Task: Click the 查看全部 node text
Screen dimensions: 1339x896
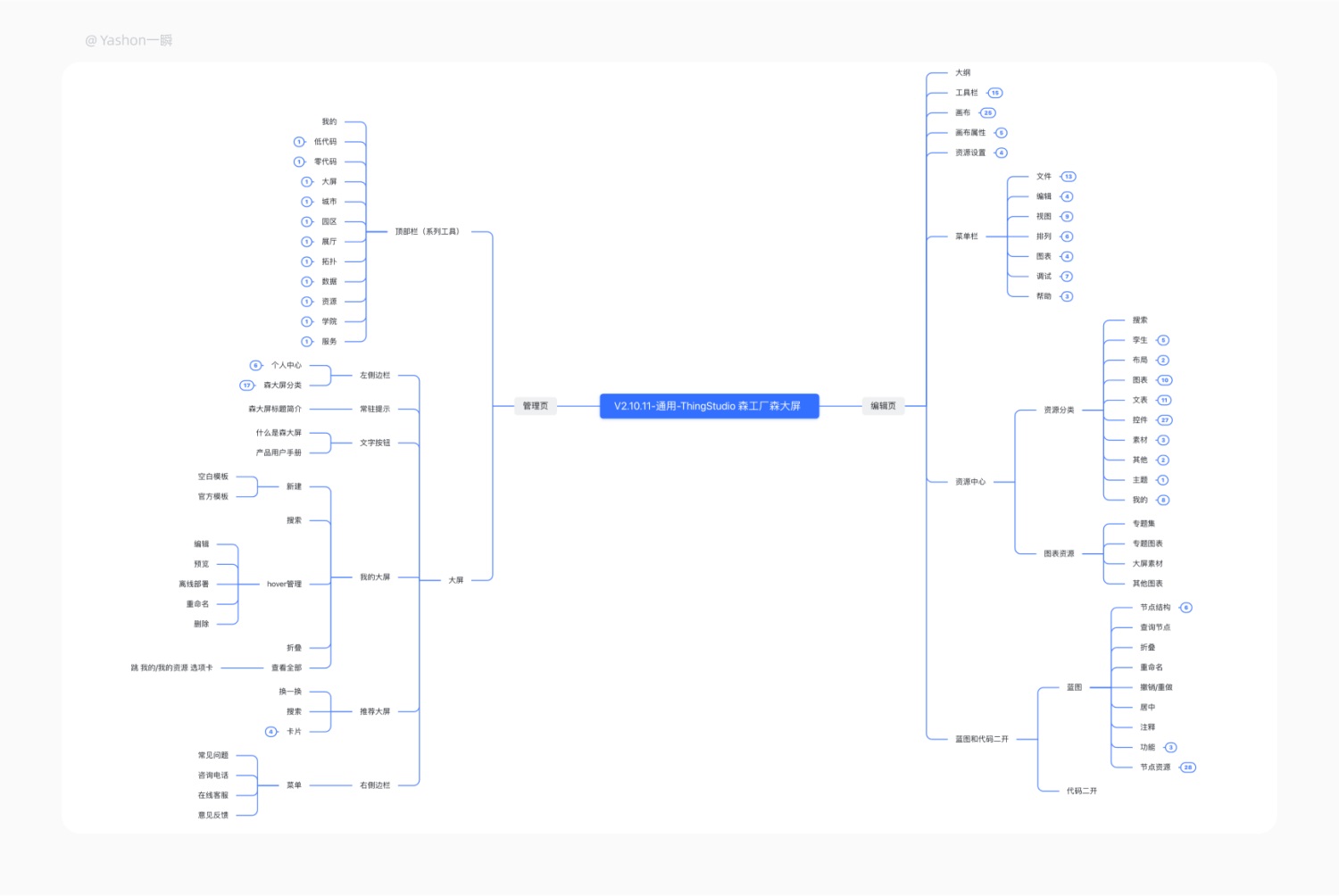Action: 287,668
